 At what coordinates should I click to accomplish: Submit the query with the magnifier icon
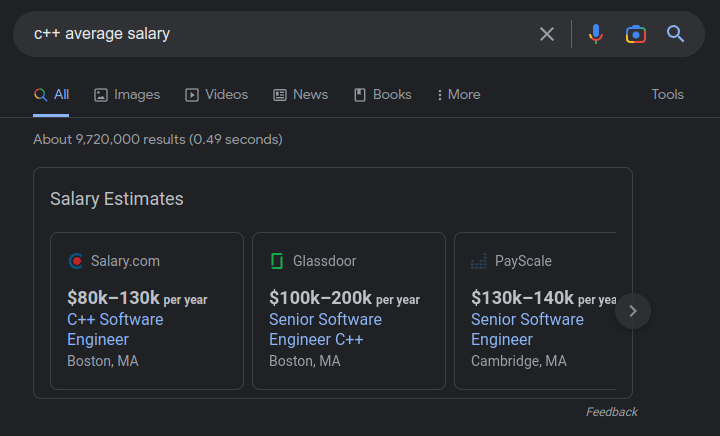coord(675,34)
